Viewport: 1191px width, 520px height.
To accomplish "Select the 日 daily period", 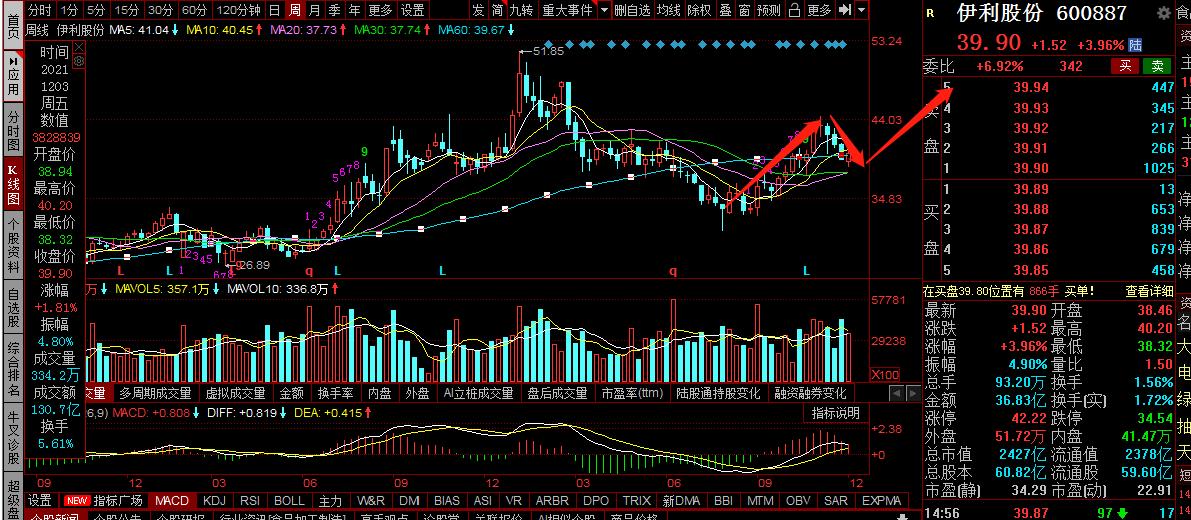I will click(x=274, y=10).
